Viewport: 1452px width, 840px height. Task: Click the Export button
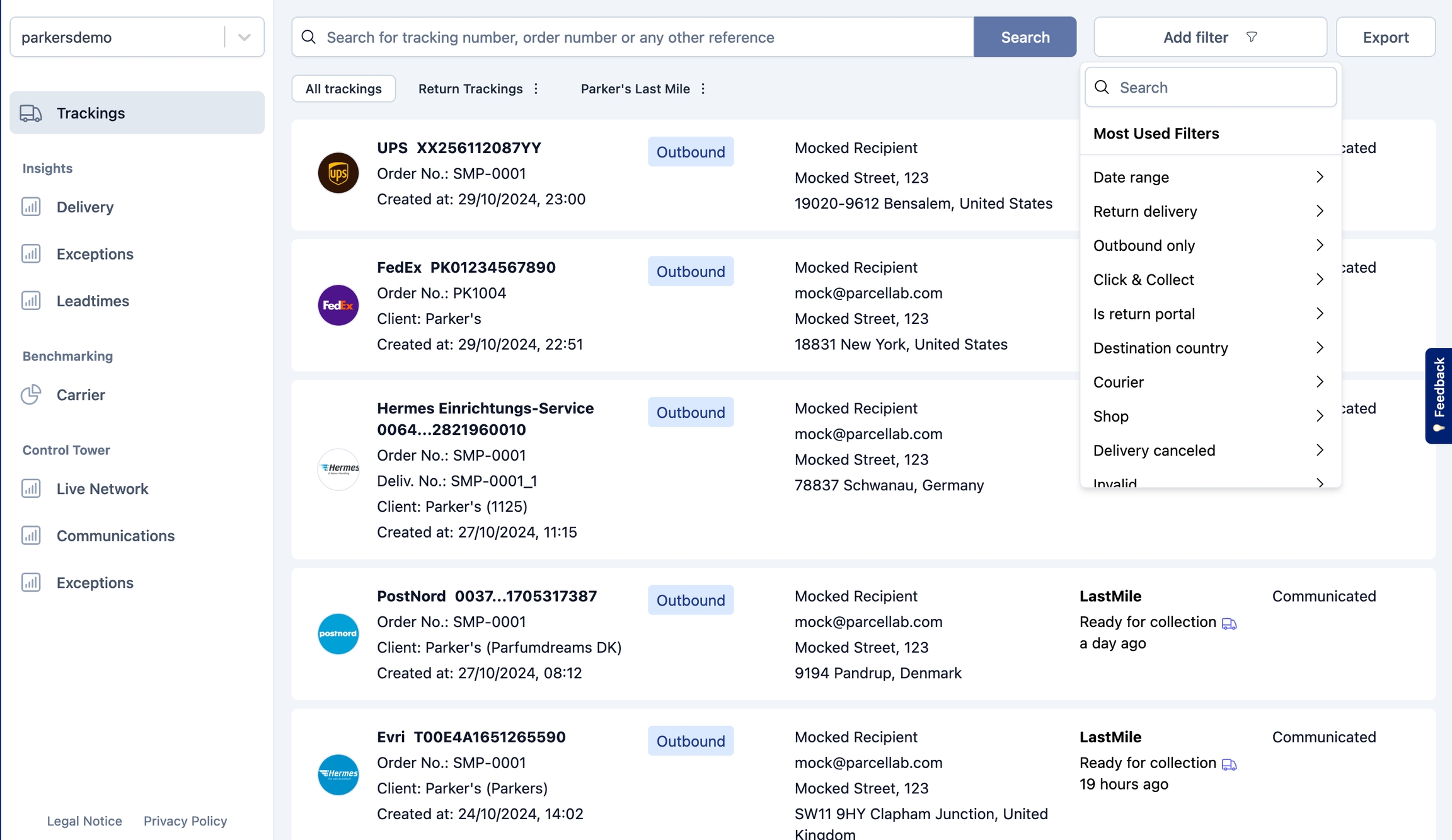pyautogui.click(x=1385, y=37)
